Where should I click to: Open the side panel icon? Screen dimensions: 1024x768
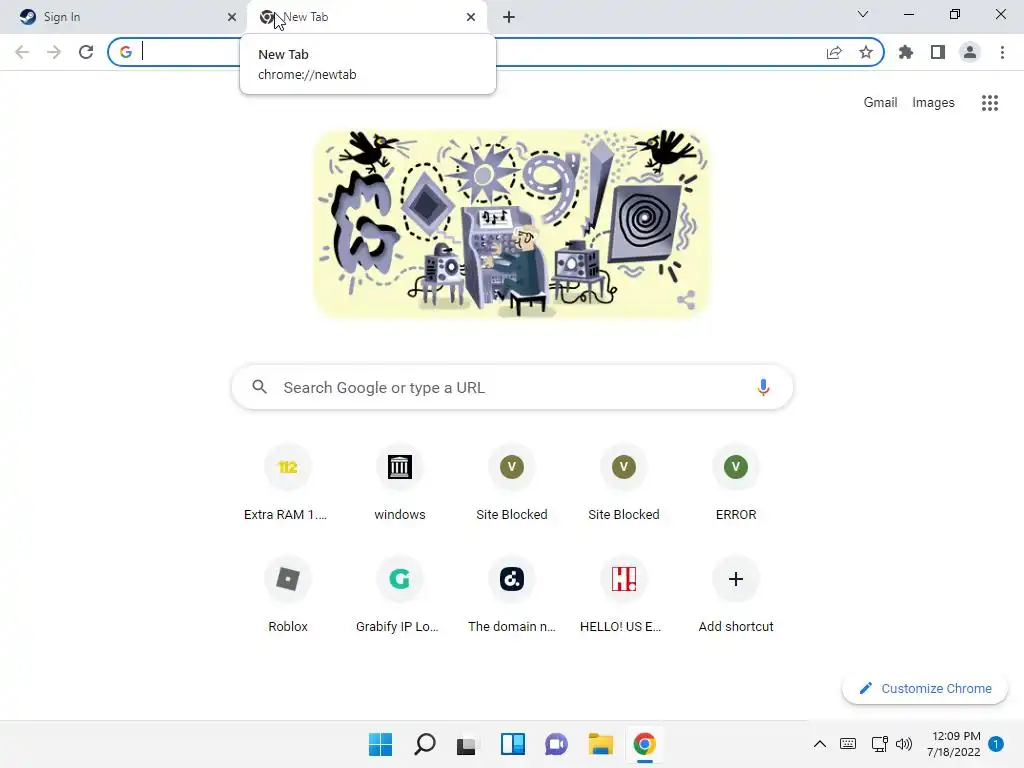(x=938, y=52)
